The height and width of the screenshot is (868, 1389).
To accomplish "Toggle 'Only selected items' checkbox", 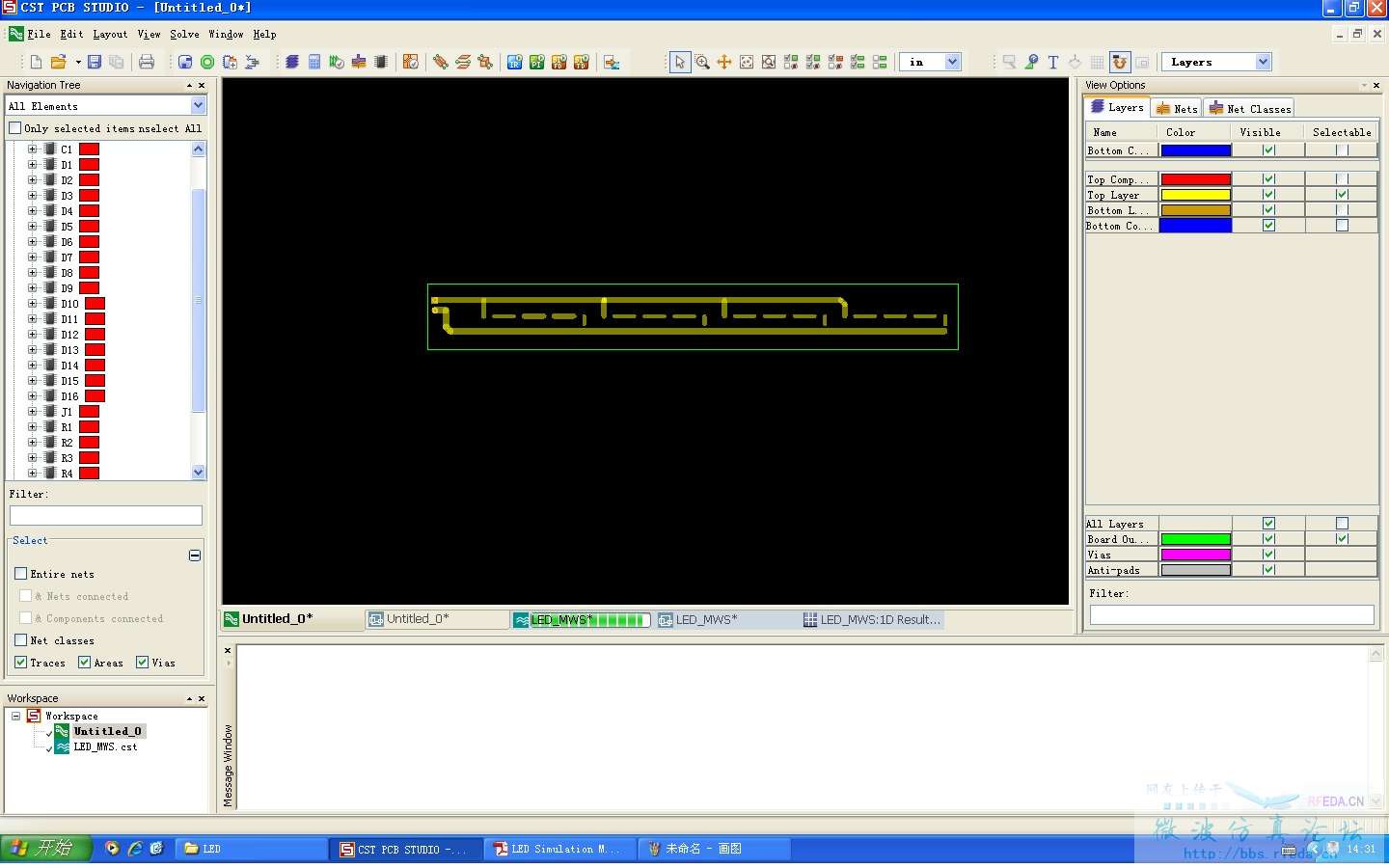I will click(14, 128).
